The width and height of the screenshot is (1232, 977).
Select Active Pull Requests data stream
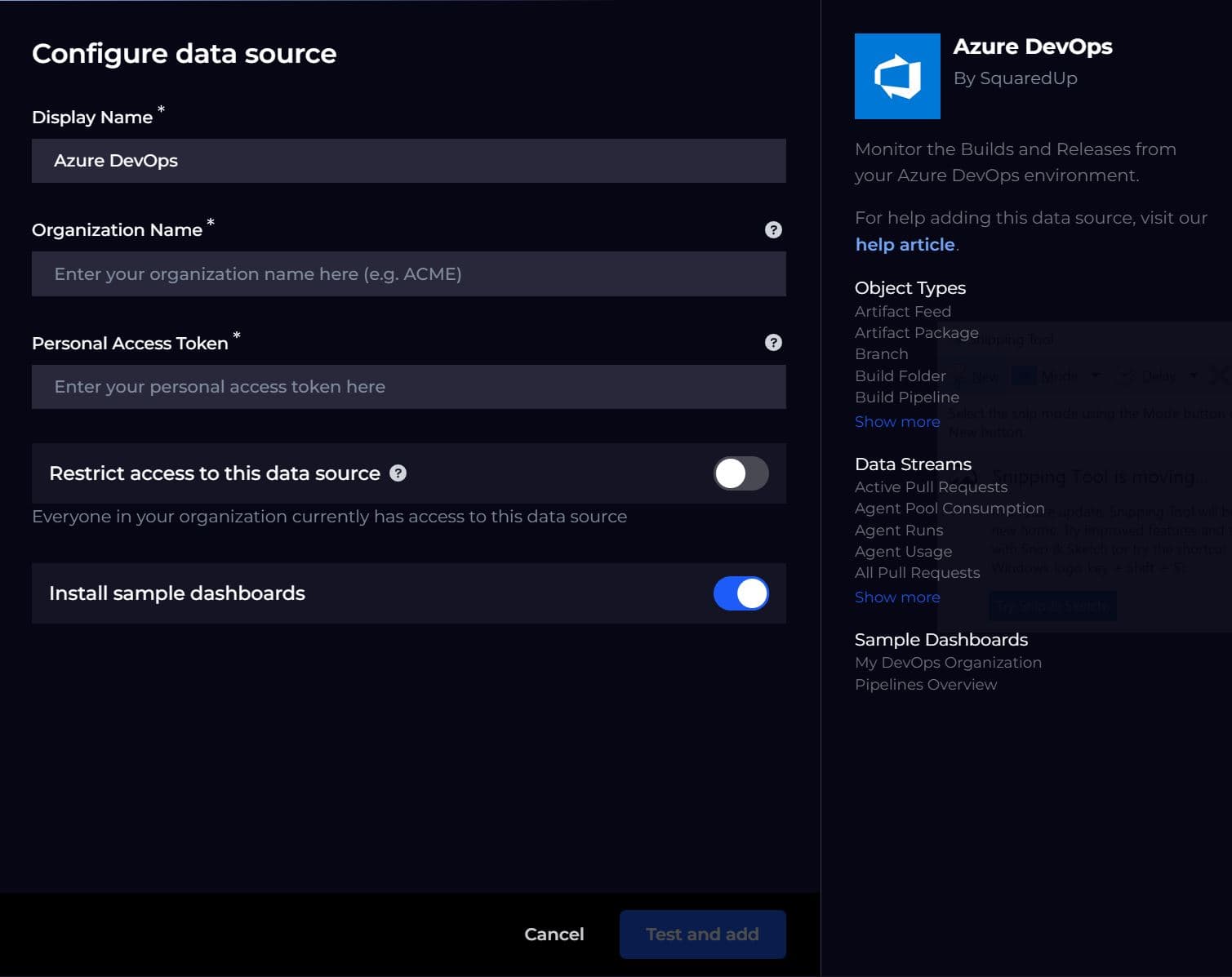click(x=930, y=486)
